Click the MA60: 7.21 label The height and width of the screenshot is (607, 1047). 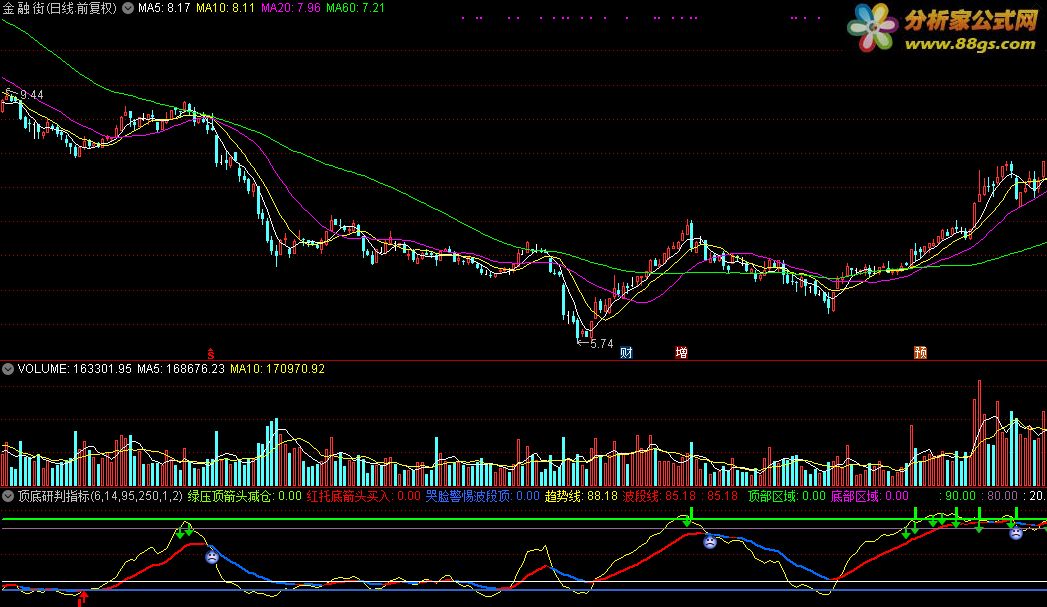(355, 8)
